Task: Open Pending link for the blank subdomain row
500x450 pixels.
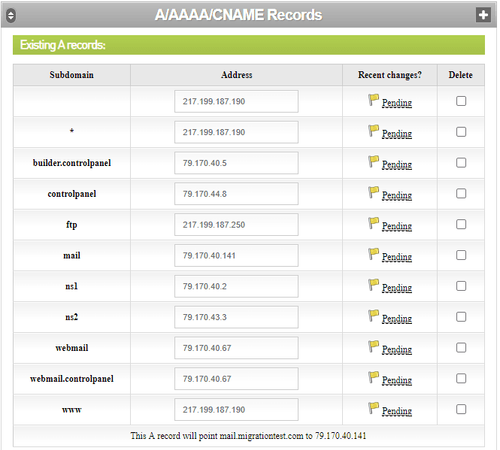Action: [397, 103]
